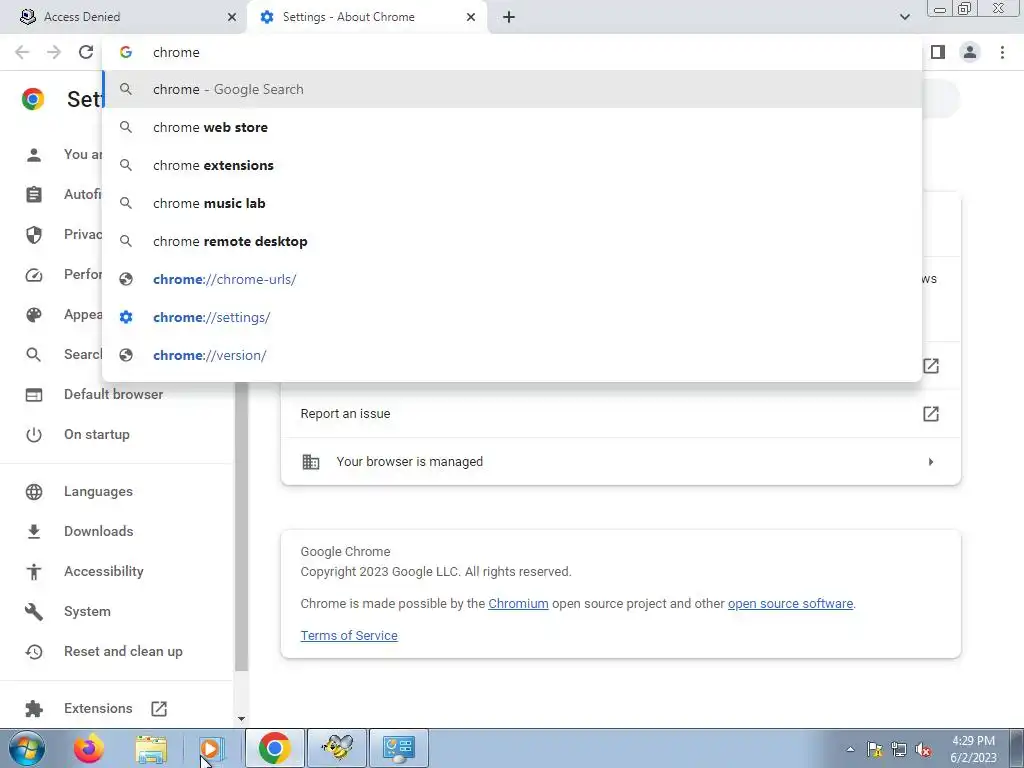Image resolution: width=1024 pixels, height=768 pixels.
Task: Click the managed-browser building icon
Action: point(311,462)
